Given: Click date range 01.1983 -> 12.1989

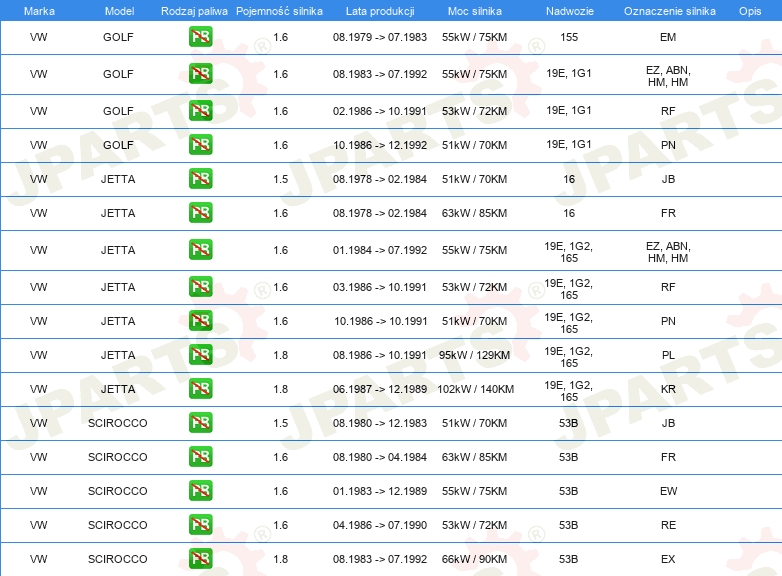Looking at the screenshot, I should (380, 491).
